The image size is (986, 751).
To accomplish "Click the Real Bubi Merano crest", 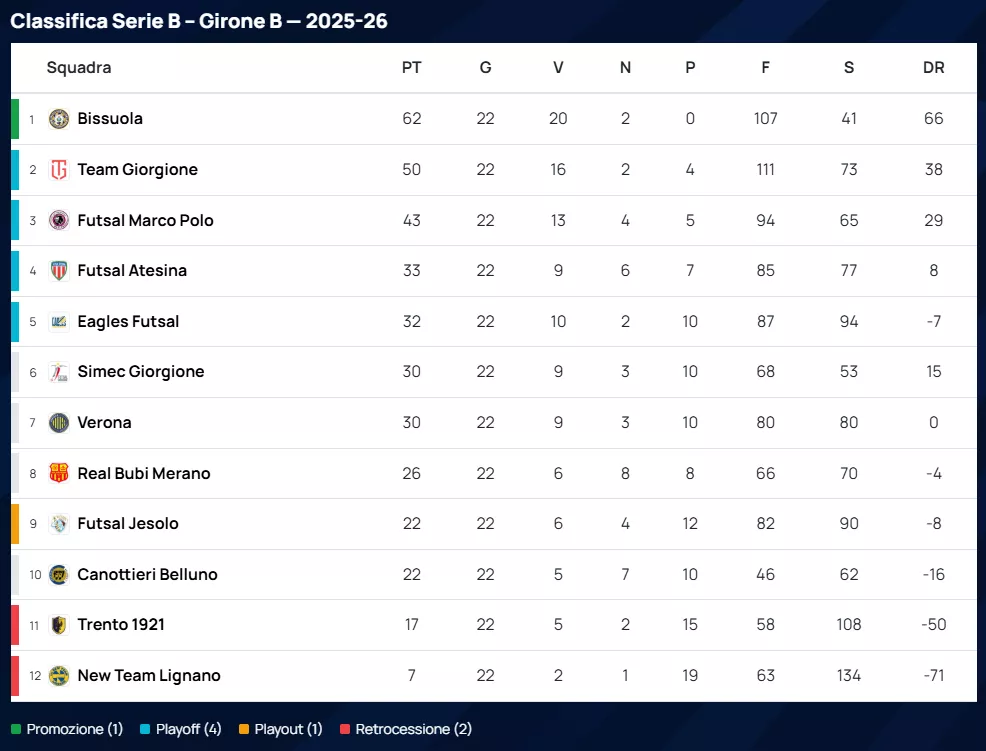I will pyautogui.click(x=59, y=473).
